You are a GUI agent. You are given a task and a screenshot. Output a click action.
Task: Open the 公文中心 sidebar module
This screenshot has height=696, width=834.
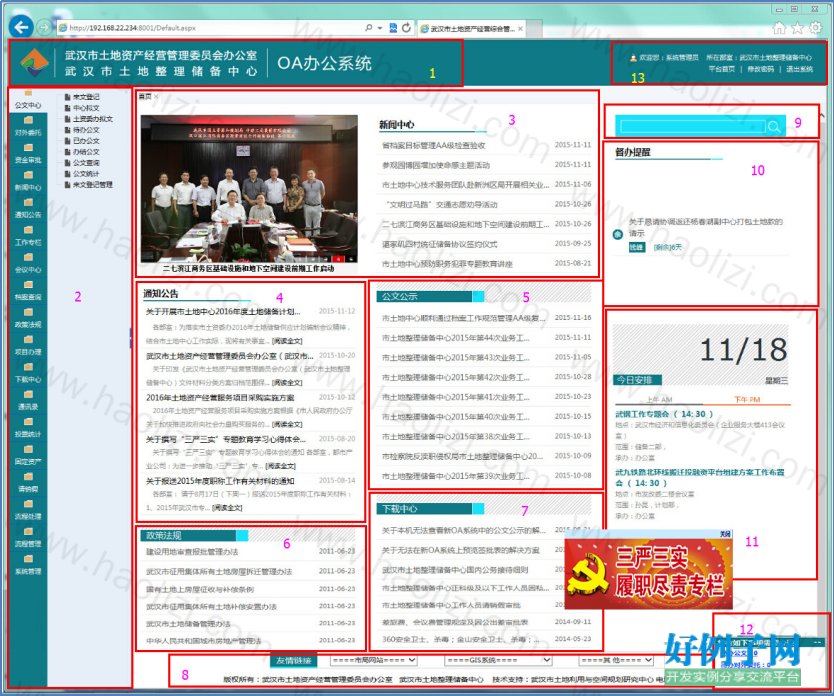28,99
